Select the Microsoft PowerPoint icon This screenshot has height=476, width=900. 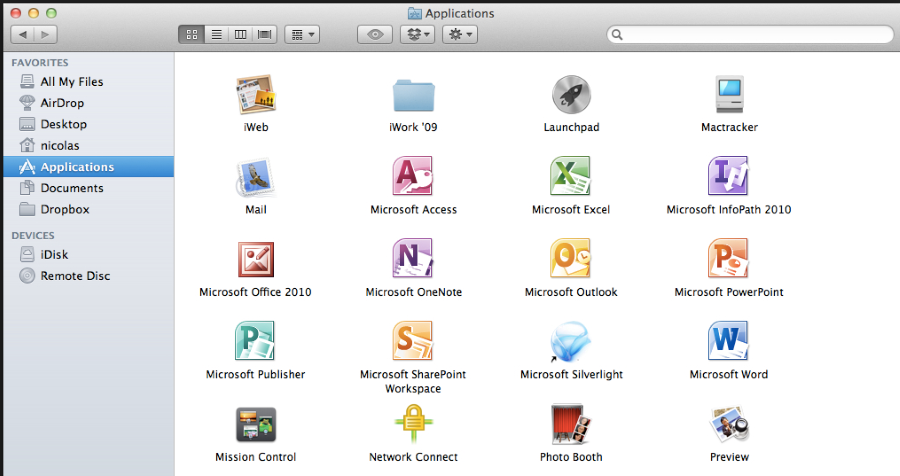pyautogui.click(x=728, y=258)
